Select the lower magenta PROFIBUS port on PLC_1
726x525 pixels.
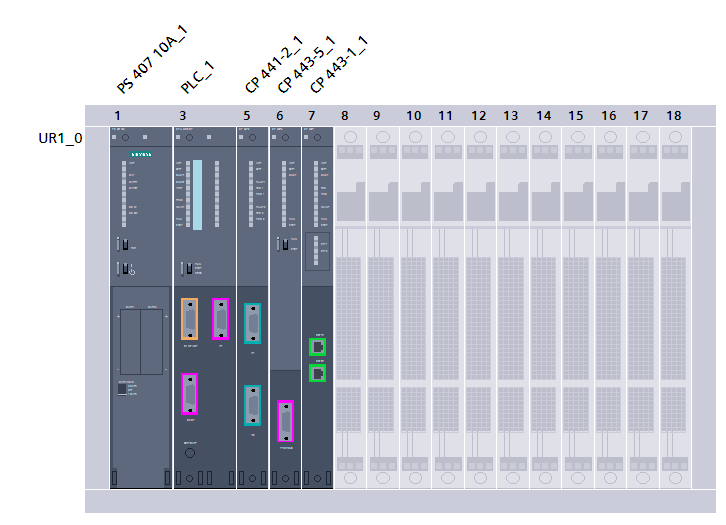point(189,394)
